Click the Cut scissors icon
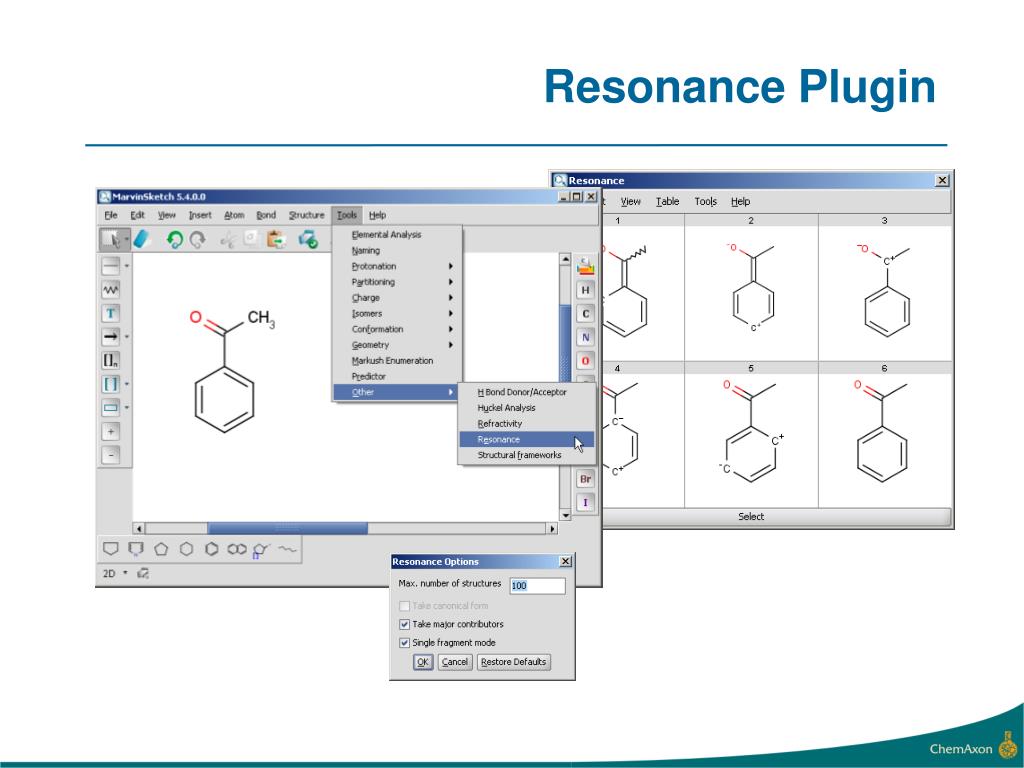 [x=228, y=240]
